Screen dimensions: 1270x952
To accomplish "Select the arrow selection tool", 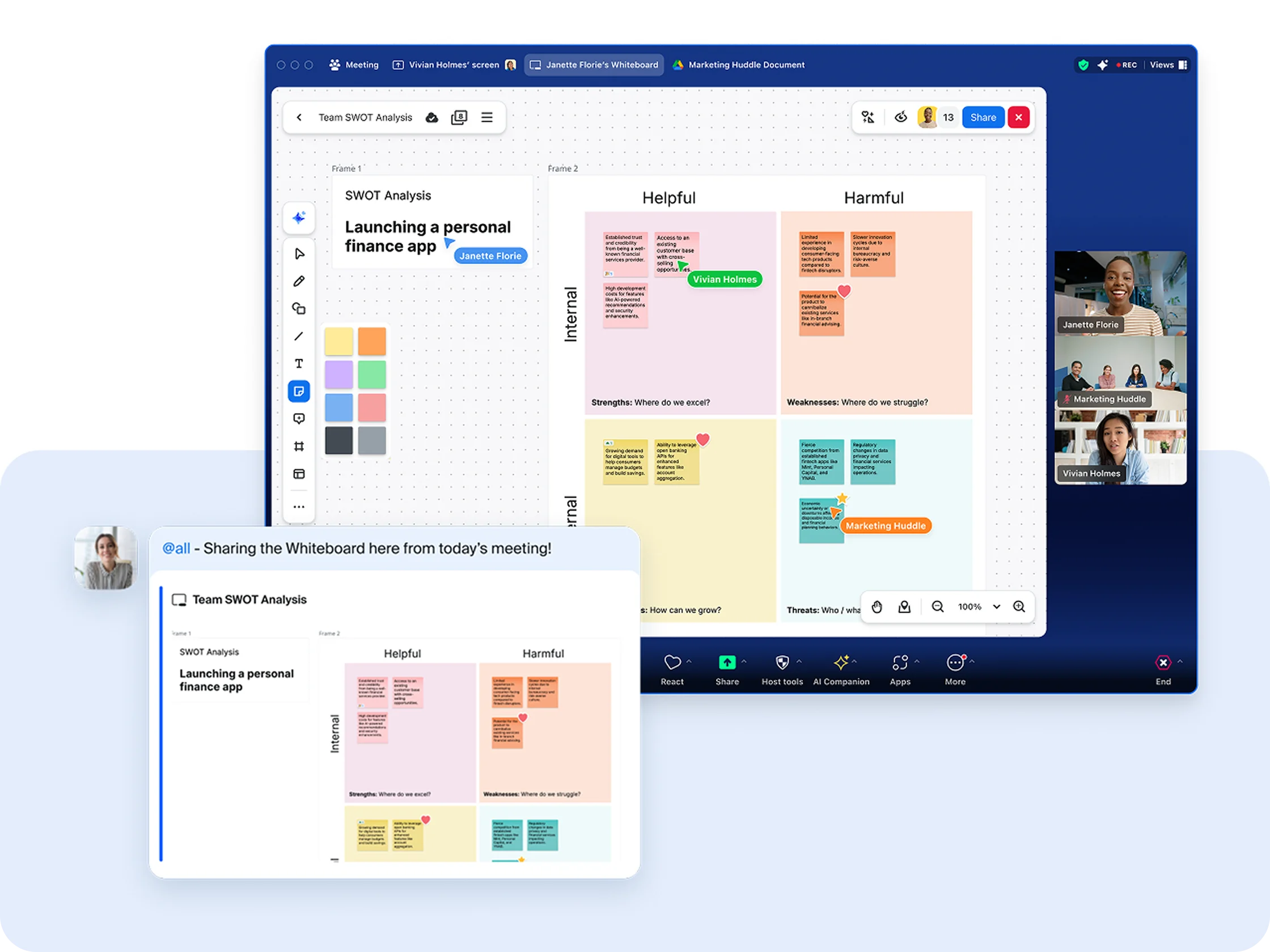I will point(299,253).
